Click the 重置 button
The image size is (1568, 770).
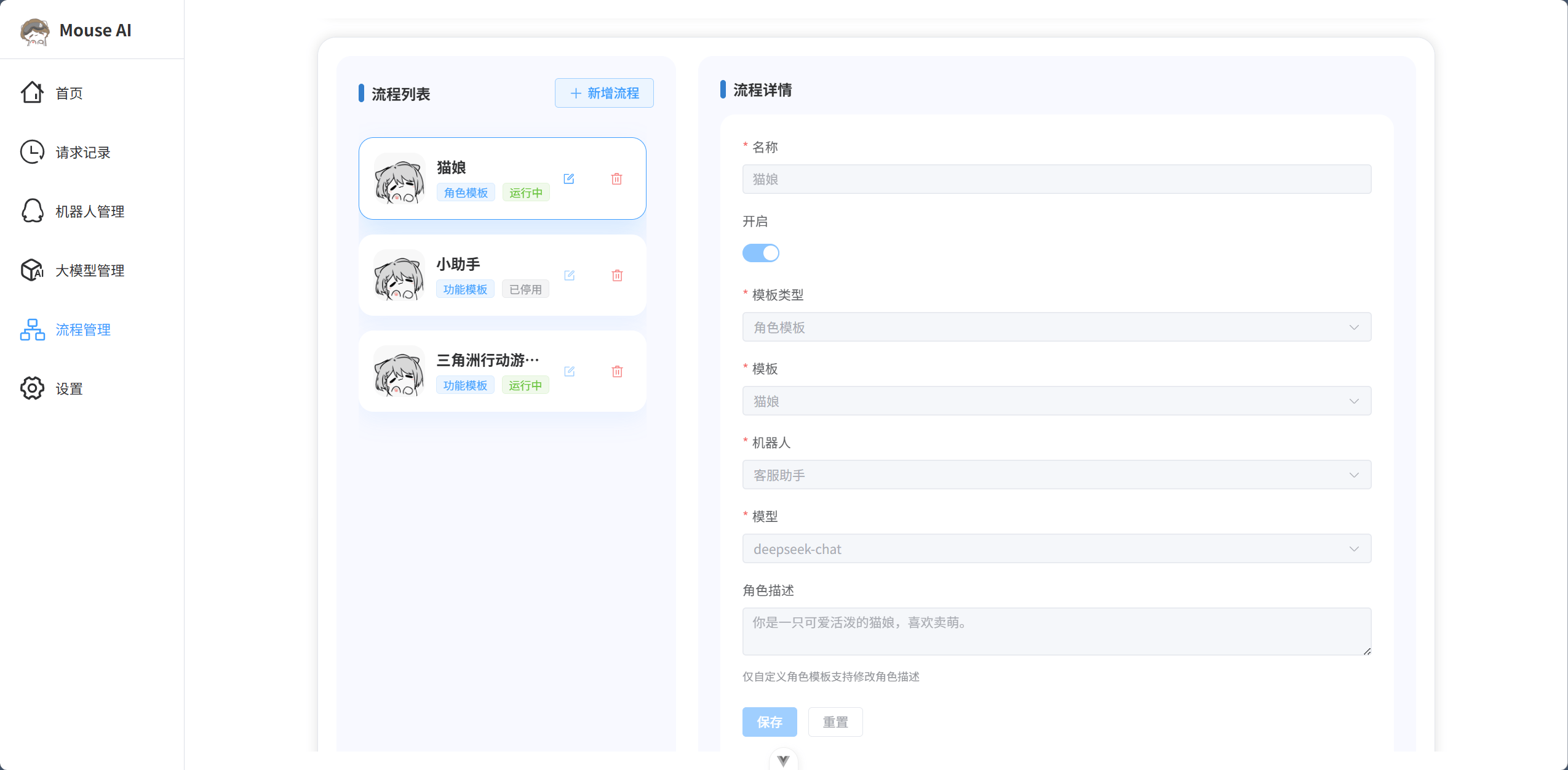pyautogui.click(x=835, y=722)
